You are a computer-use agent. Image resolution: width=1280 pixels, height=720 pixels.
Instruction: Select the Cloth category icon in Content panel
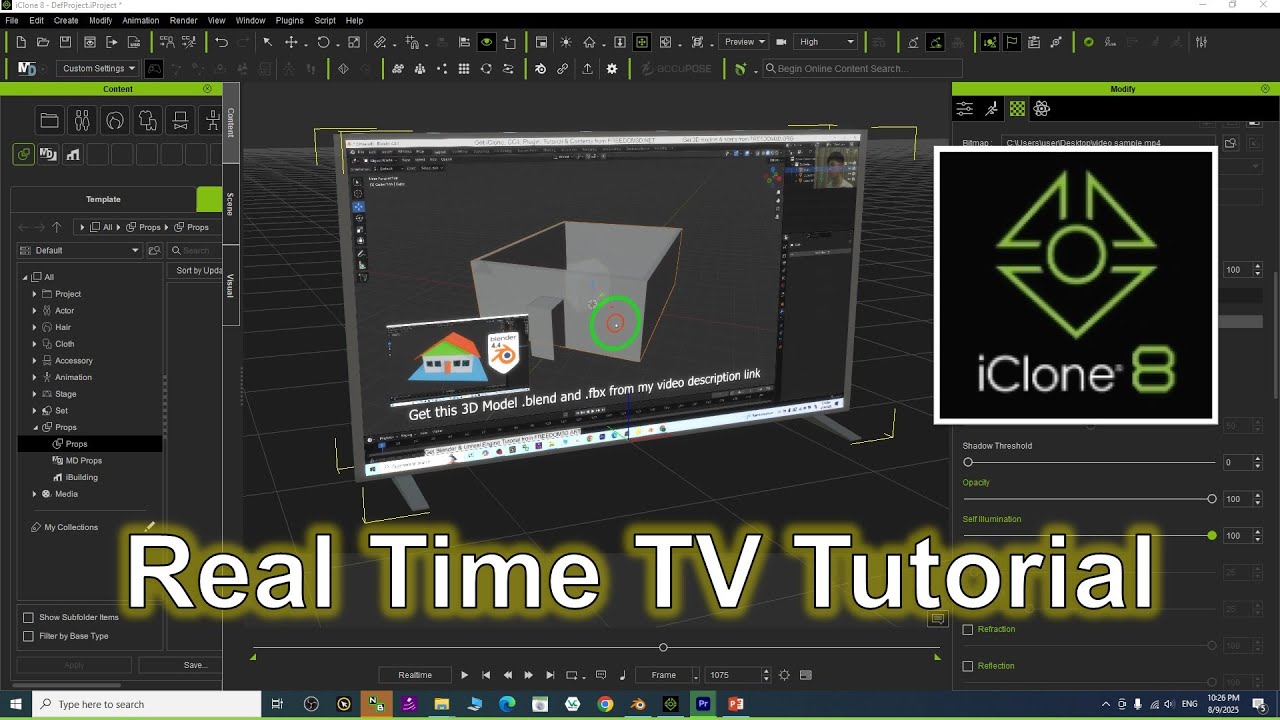point(148,121)
